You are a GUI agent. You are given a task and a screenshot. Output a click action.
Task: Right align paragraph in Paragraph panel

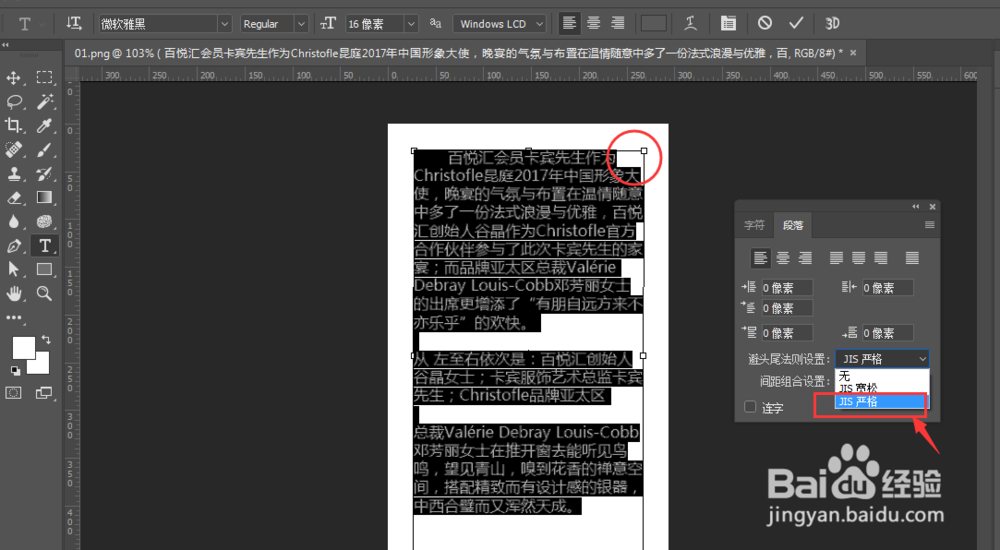point(805,258)
